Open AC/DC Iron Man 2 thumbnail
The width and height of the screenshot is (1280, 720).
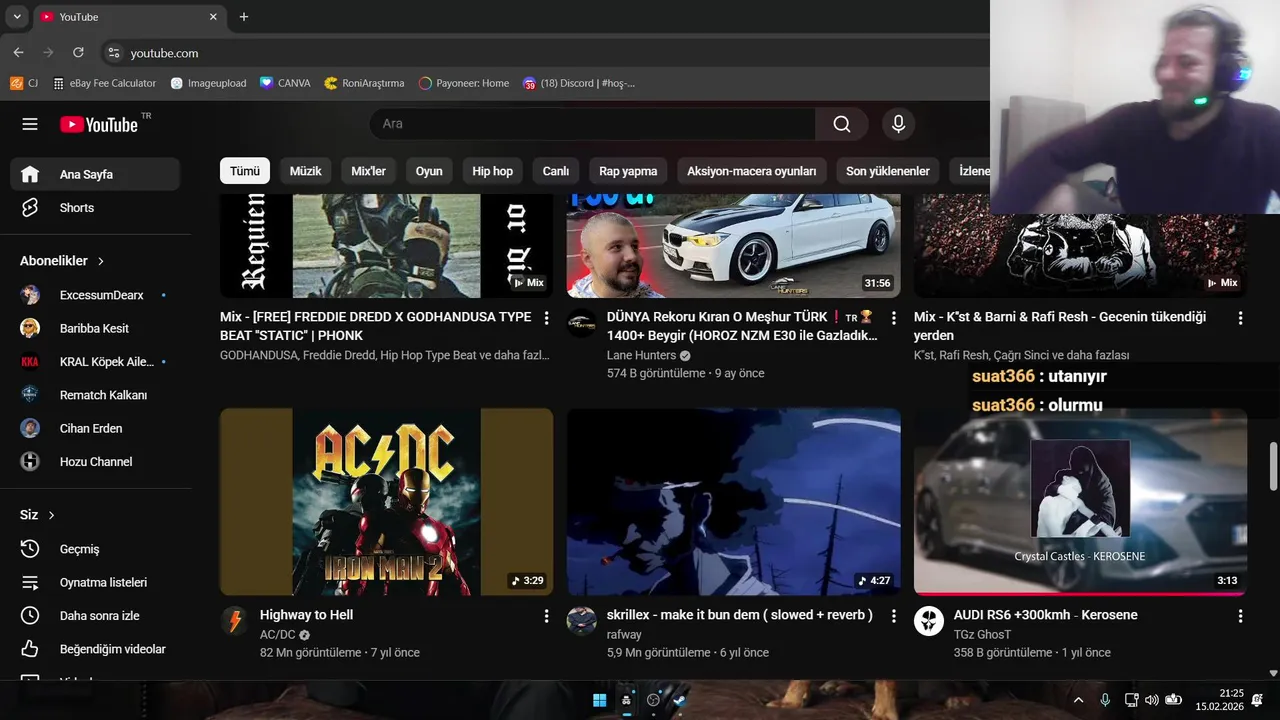(386, 501)
